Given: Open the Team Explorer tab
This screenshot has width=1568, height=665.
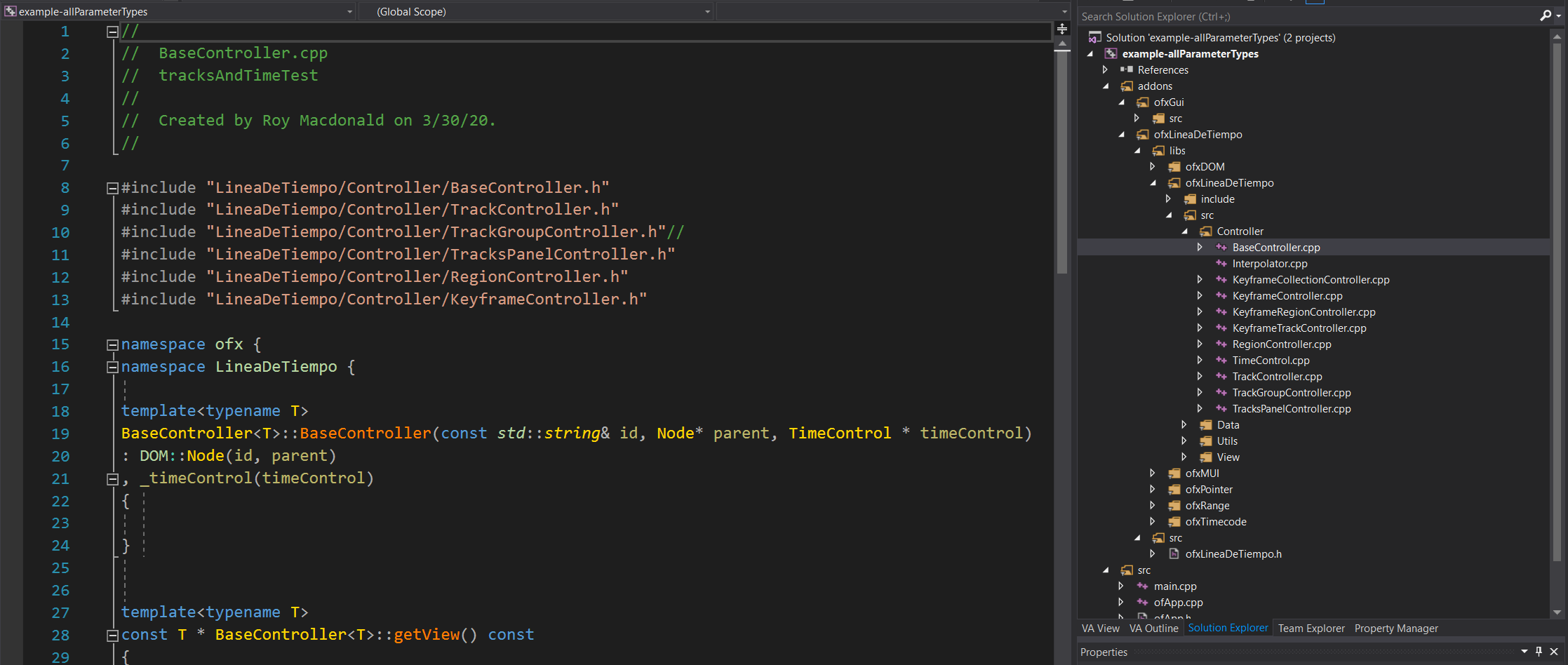Looking at the screenshot, I should click(x=1311, y=628).
